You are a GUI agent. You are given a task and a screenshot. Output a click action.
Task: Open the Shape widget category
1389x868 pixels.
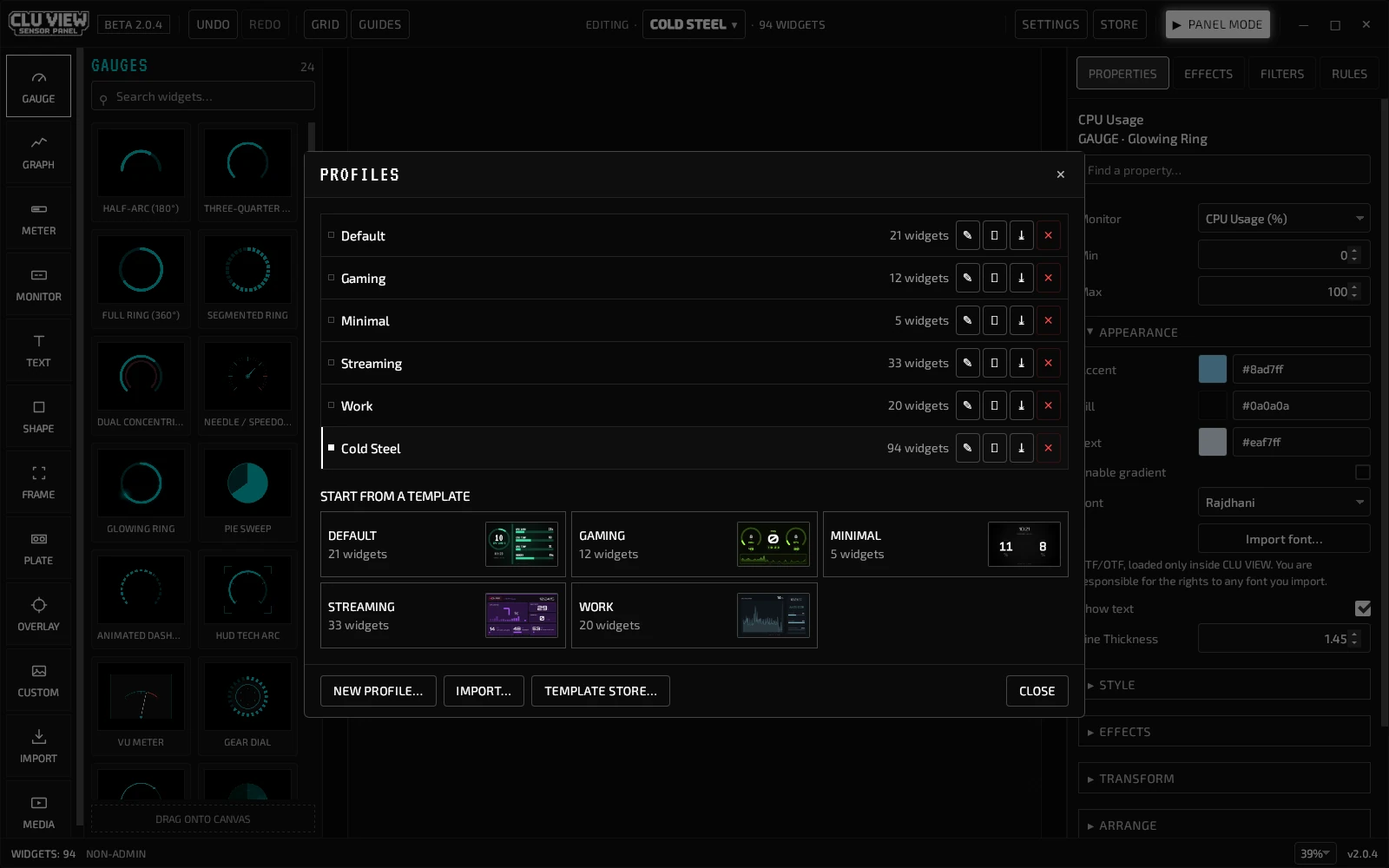38,416
